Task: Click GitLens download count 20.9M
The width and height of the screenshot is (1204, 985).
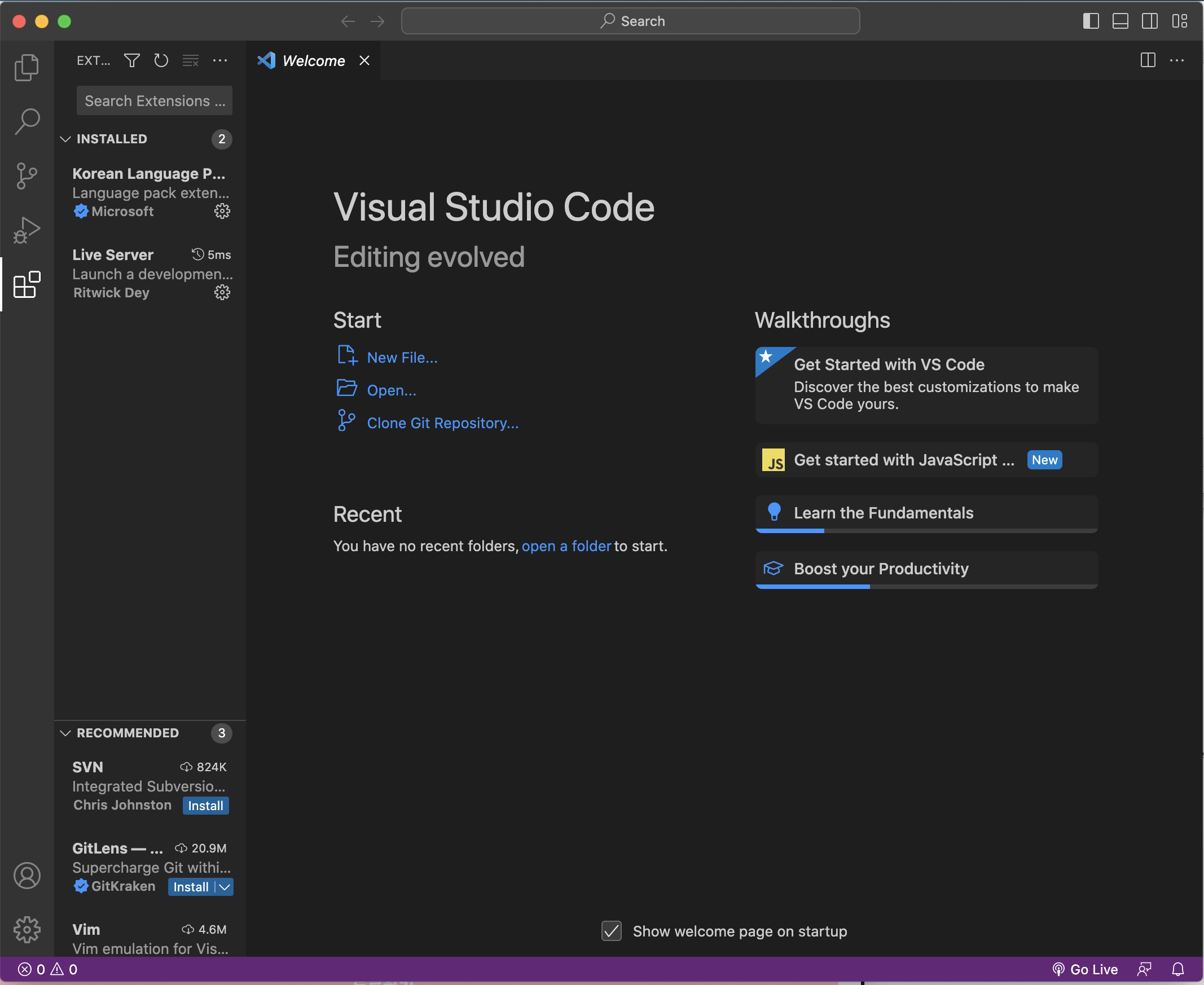Action: point(201,848)
